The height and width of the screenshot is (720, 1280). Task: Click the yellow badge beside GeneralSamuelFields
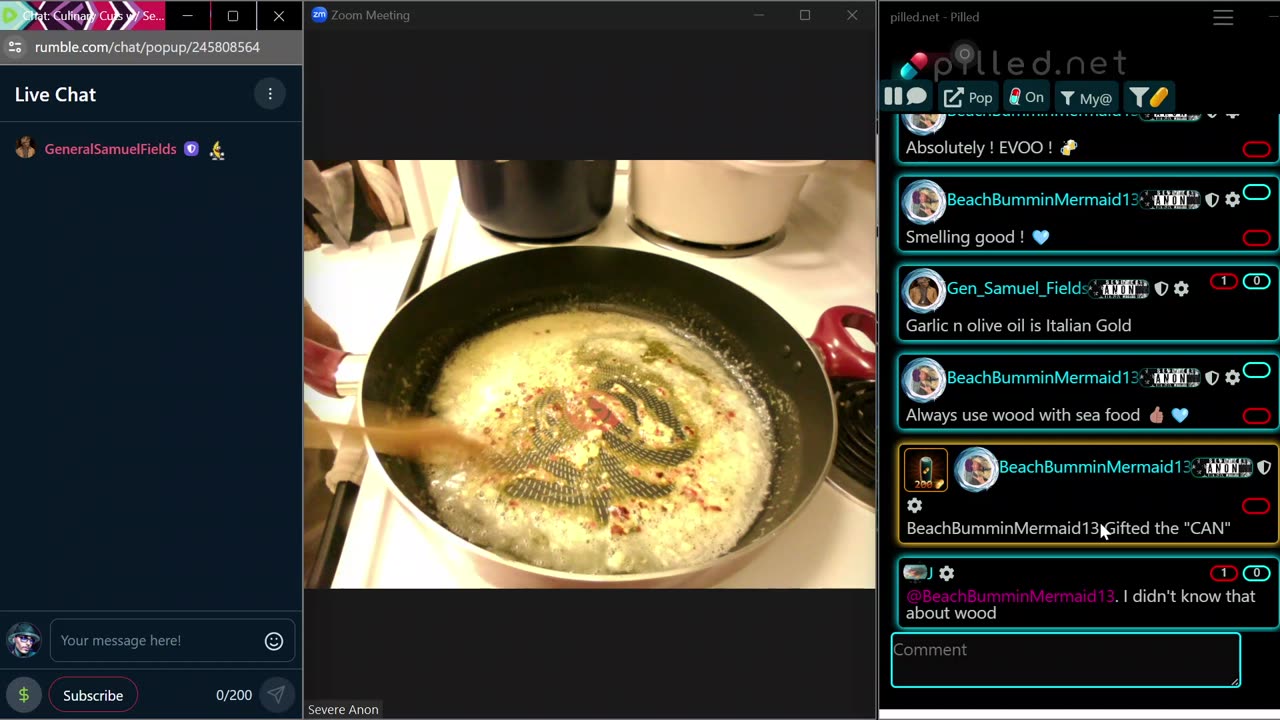[x=217, y=150]
